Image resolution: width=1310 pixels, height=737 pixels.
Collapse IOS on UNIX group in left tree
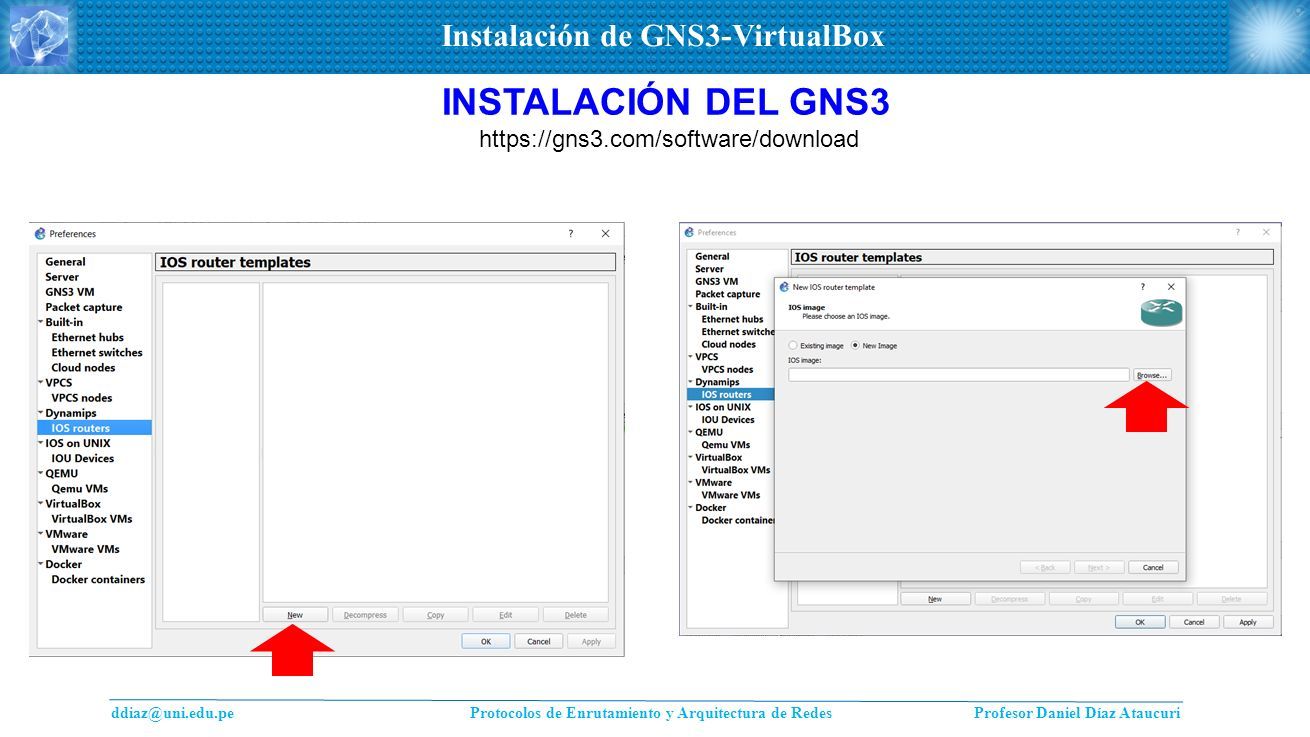[x=41, y=443]
